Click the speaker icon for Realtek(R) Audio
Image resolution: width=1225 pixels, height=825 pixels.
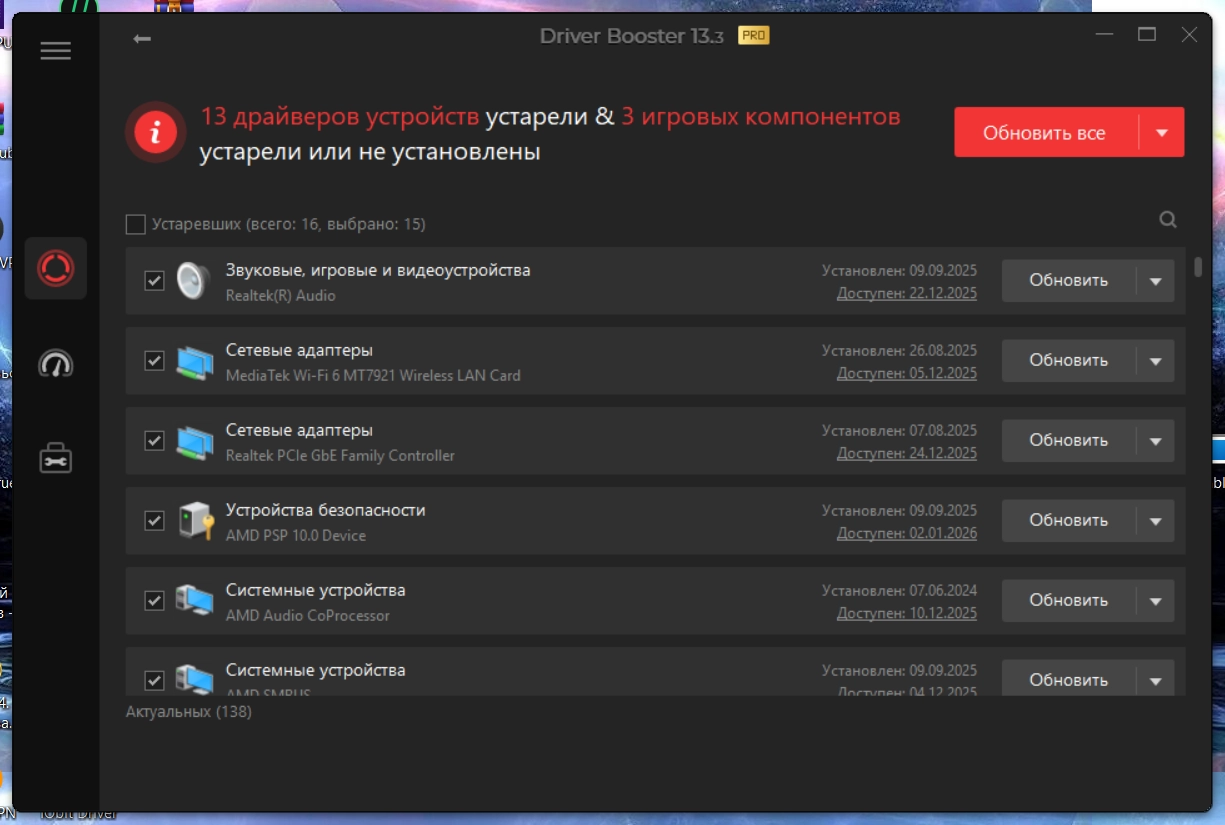point(190,281)
